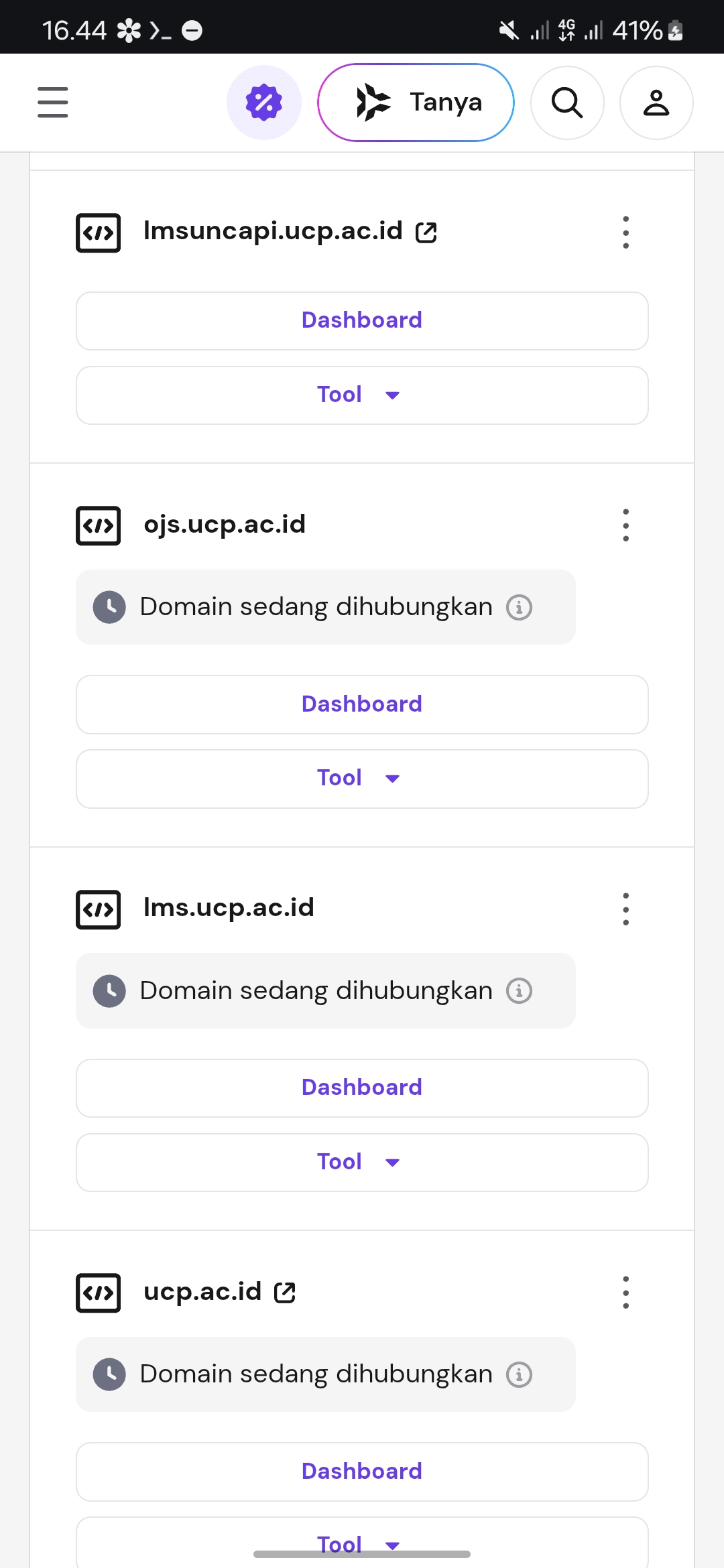
Task: Open three-dot menu for ucp.ac.id
Action: (625, 1293)
